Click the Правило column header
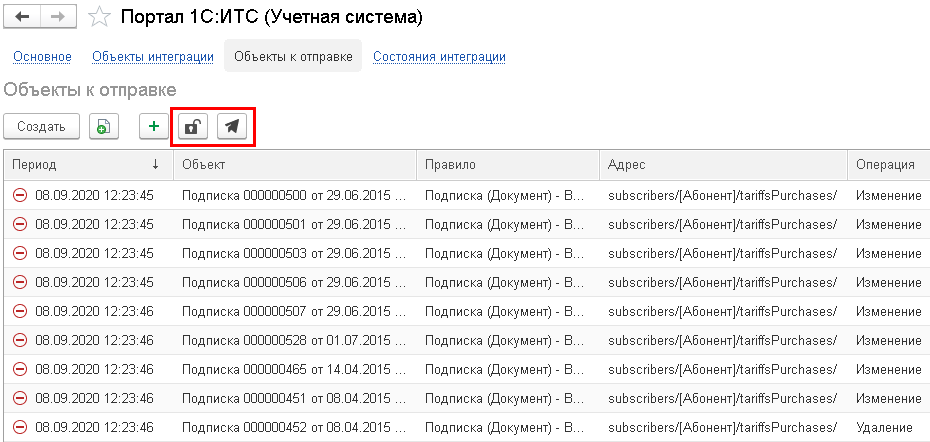 coord(507,164)
